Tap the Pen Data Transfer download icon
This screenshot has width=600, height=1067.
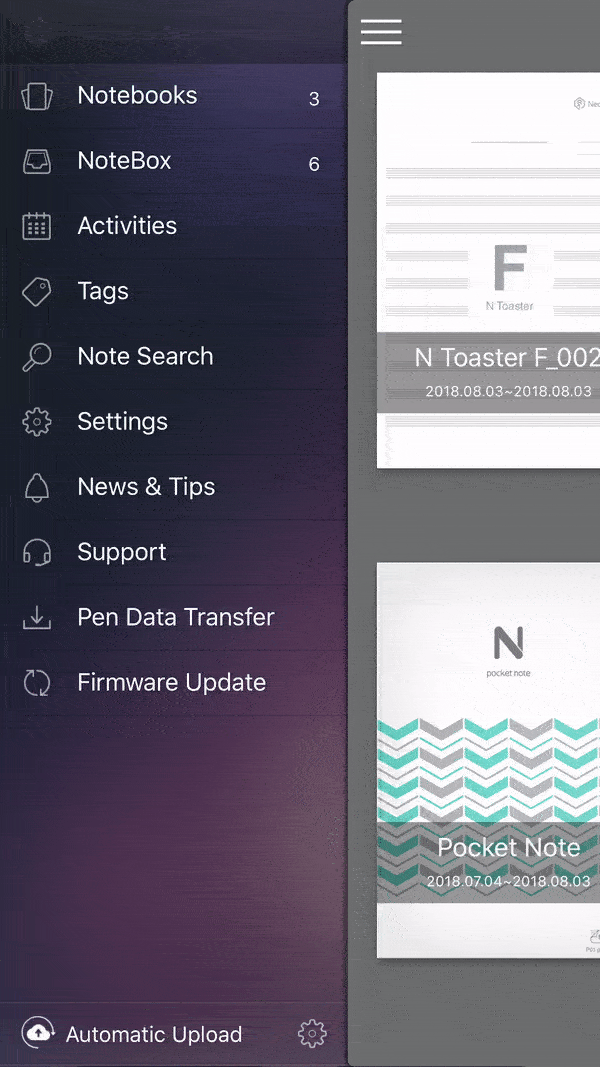[37, 617]
